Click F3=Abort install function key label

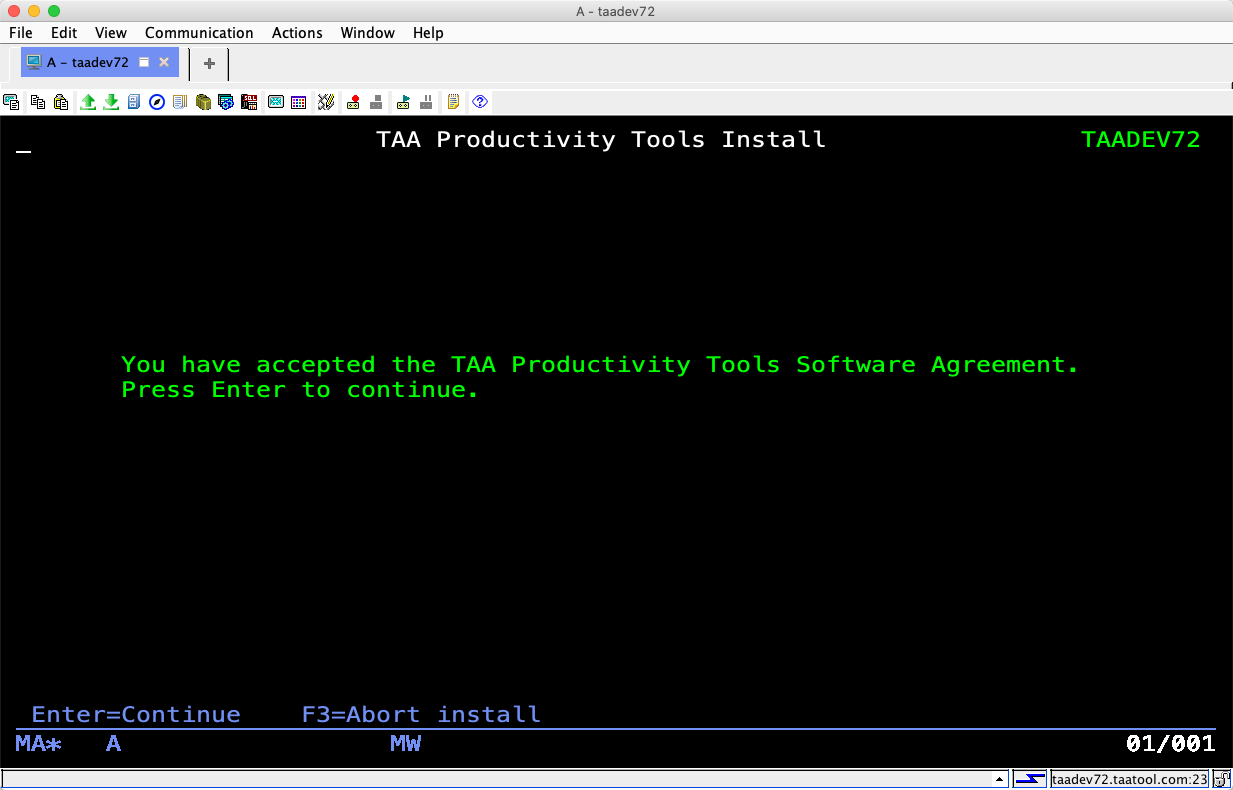pyautogui.click(x=421, y=714)
